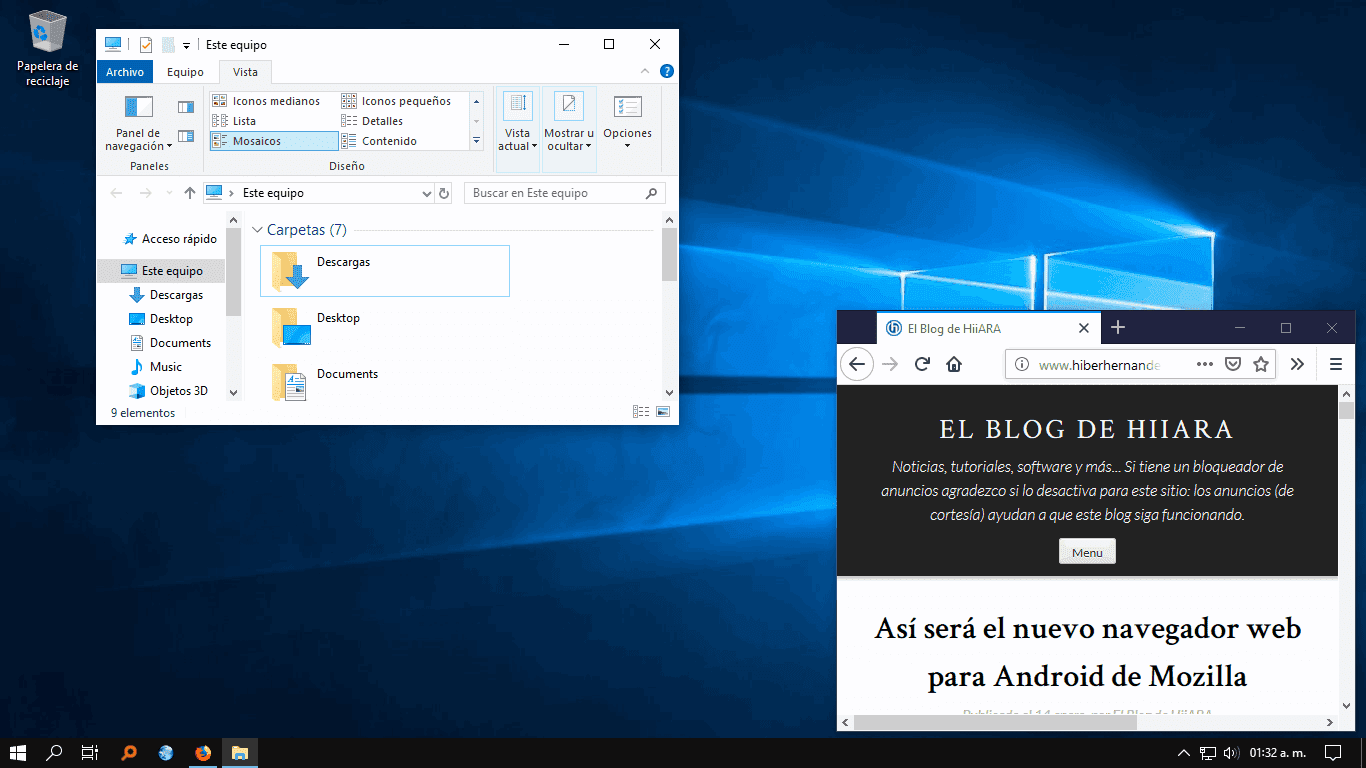Open the Customize Quick Access Toolbar arrow
Viewport: 1366px width, 768px height.
pos(187,45)
